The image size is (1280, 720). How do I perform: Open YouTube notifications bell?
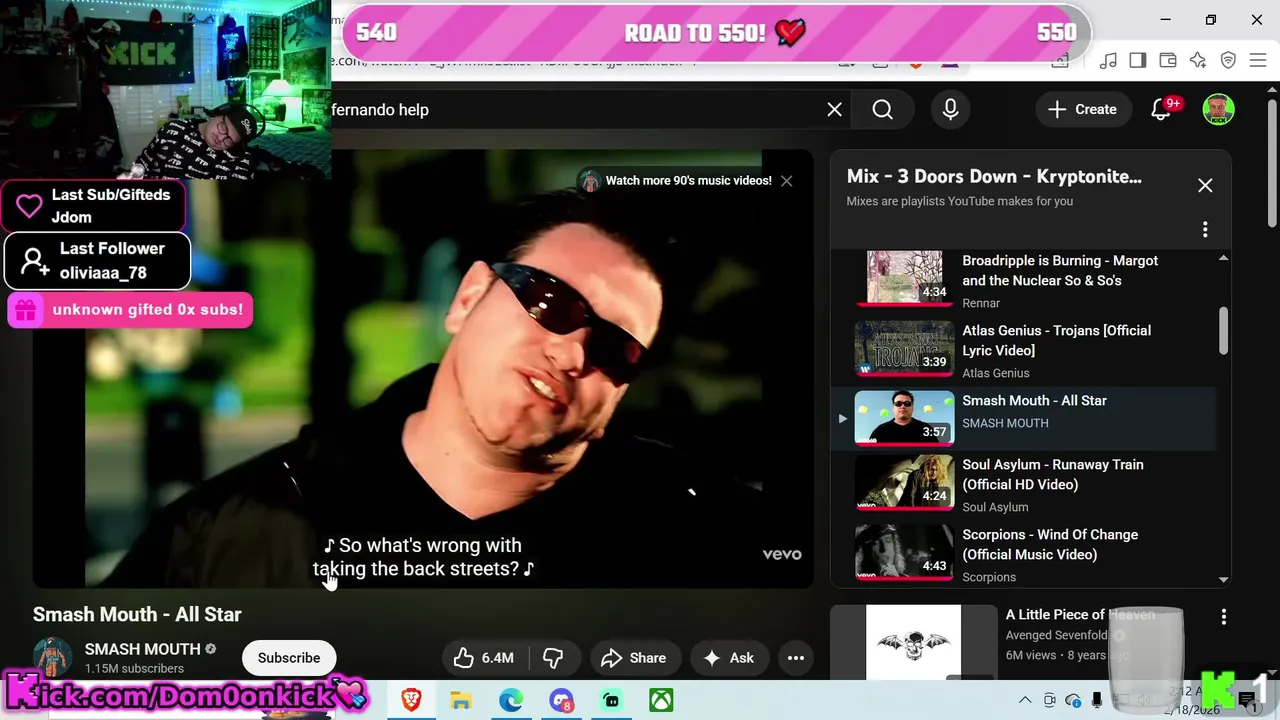1161,110
